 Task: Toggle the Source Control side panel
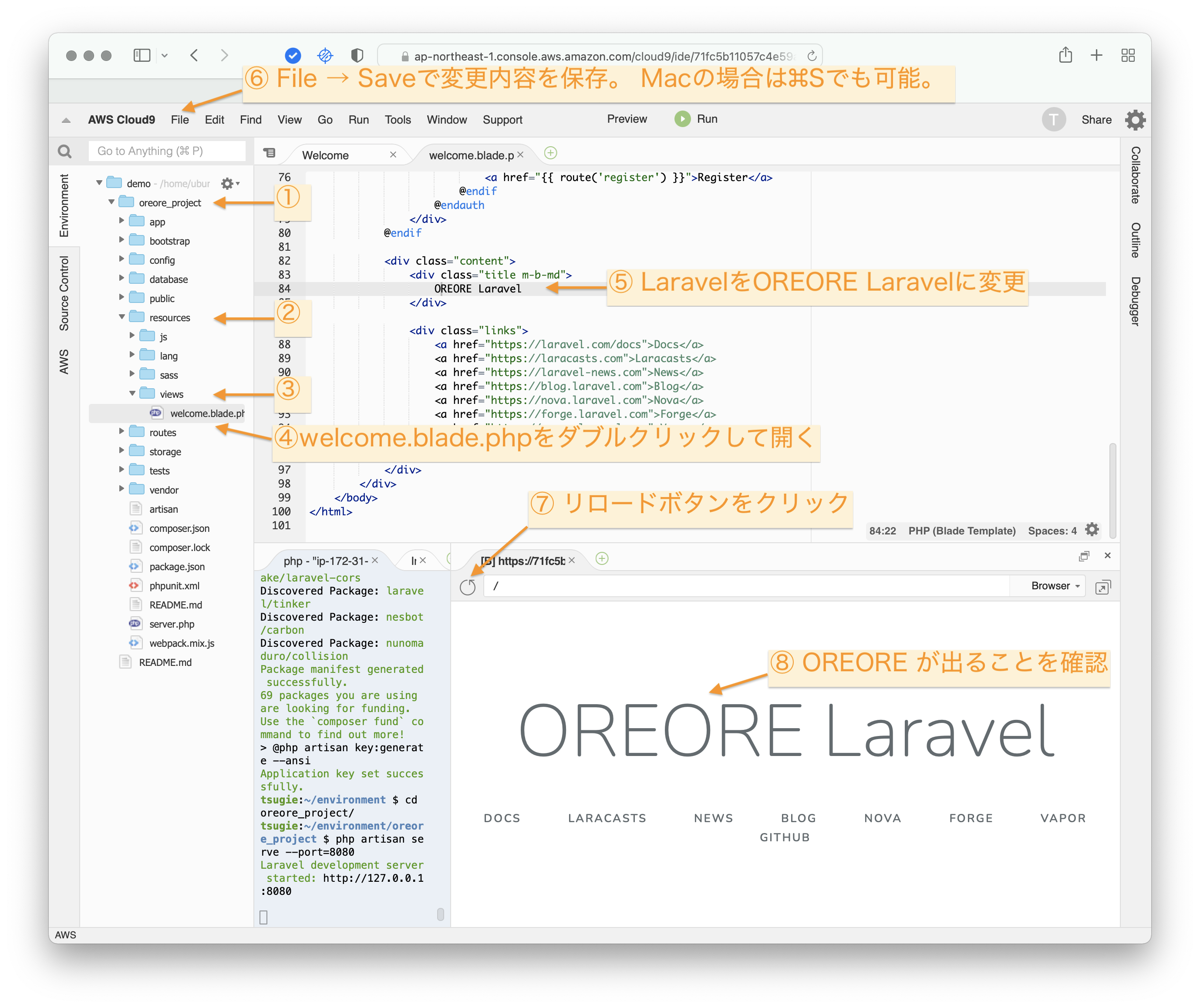coord(64,293)
